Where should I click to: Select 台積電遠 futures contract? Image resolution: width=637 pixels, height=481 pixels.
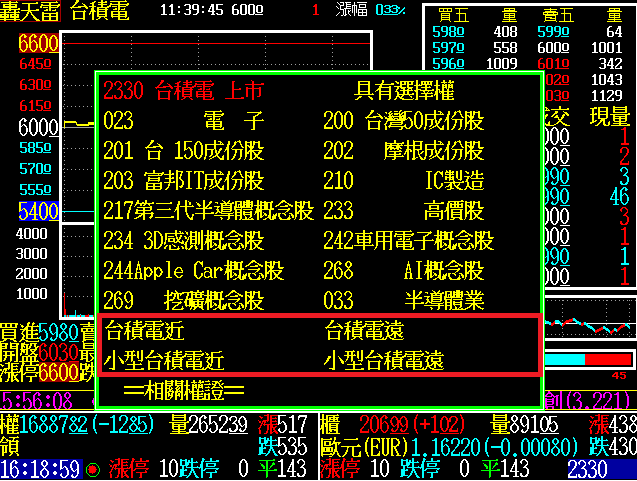tap(364, 331)
